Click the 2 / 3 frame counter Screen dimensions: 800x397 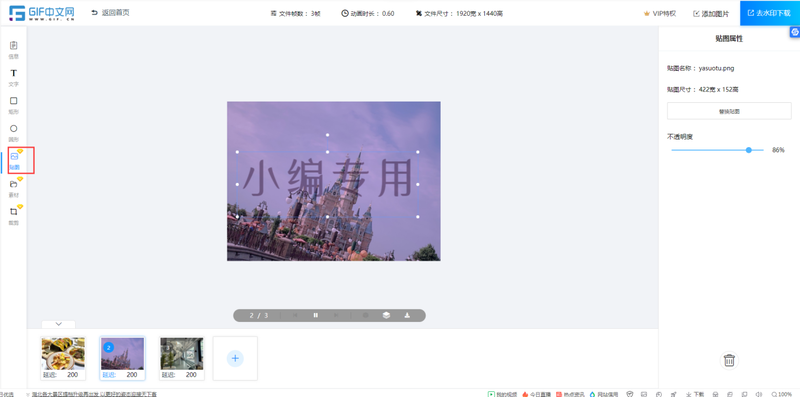pos(259,315)
